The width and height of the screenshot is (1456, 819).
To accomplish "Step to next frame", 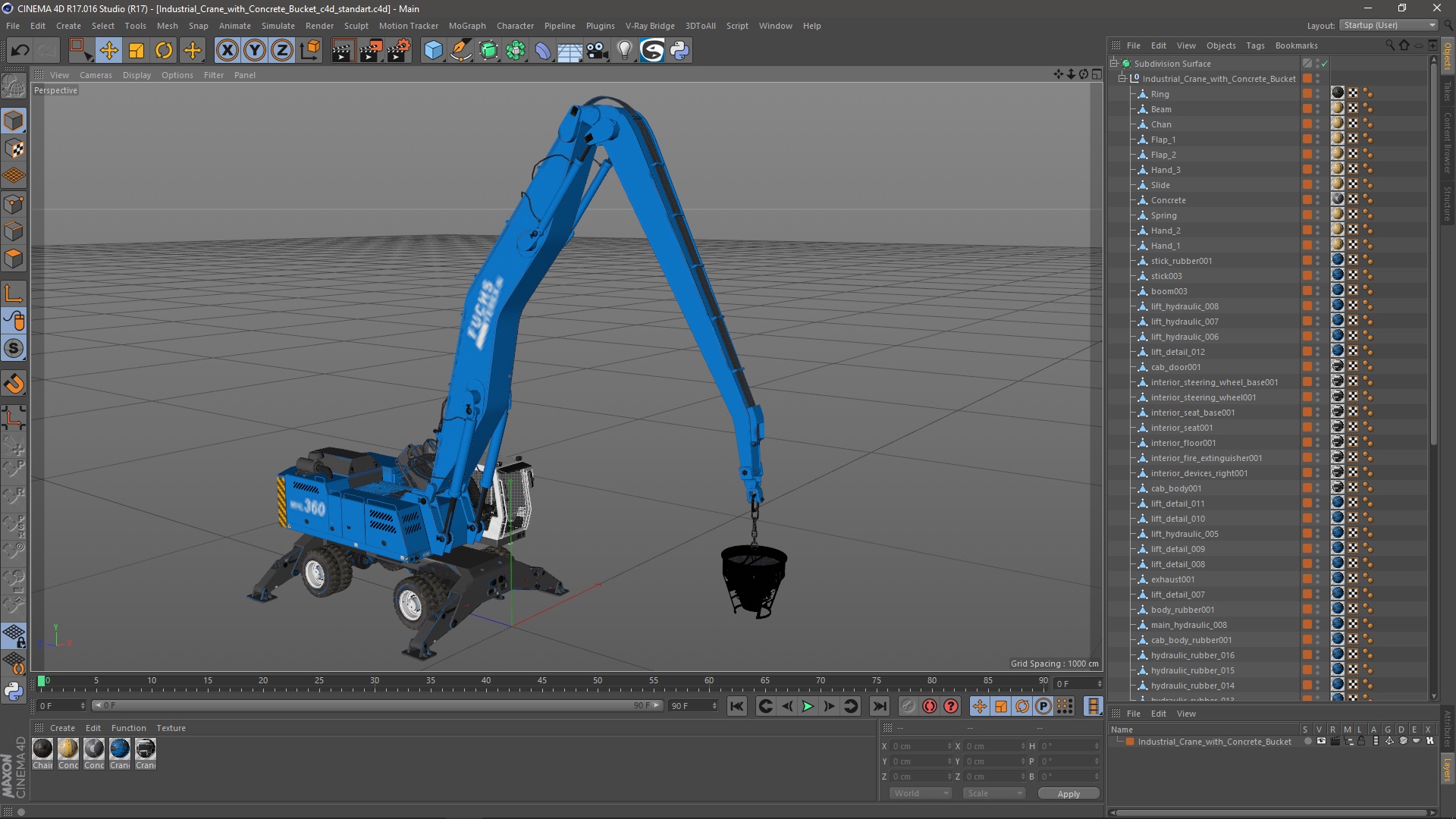I will pyautogui.click(x=829, y=706).
